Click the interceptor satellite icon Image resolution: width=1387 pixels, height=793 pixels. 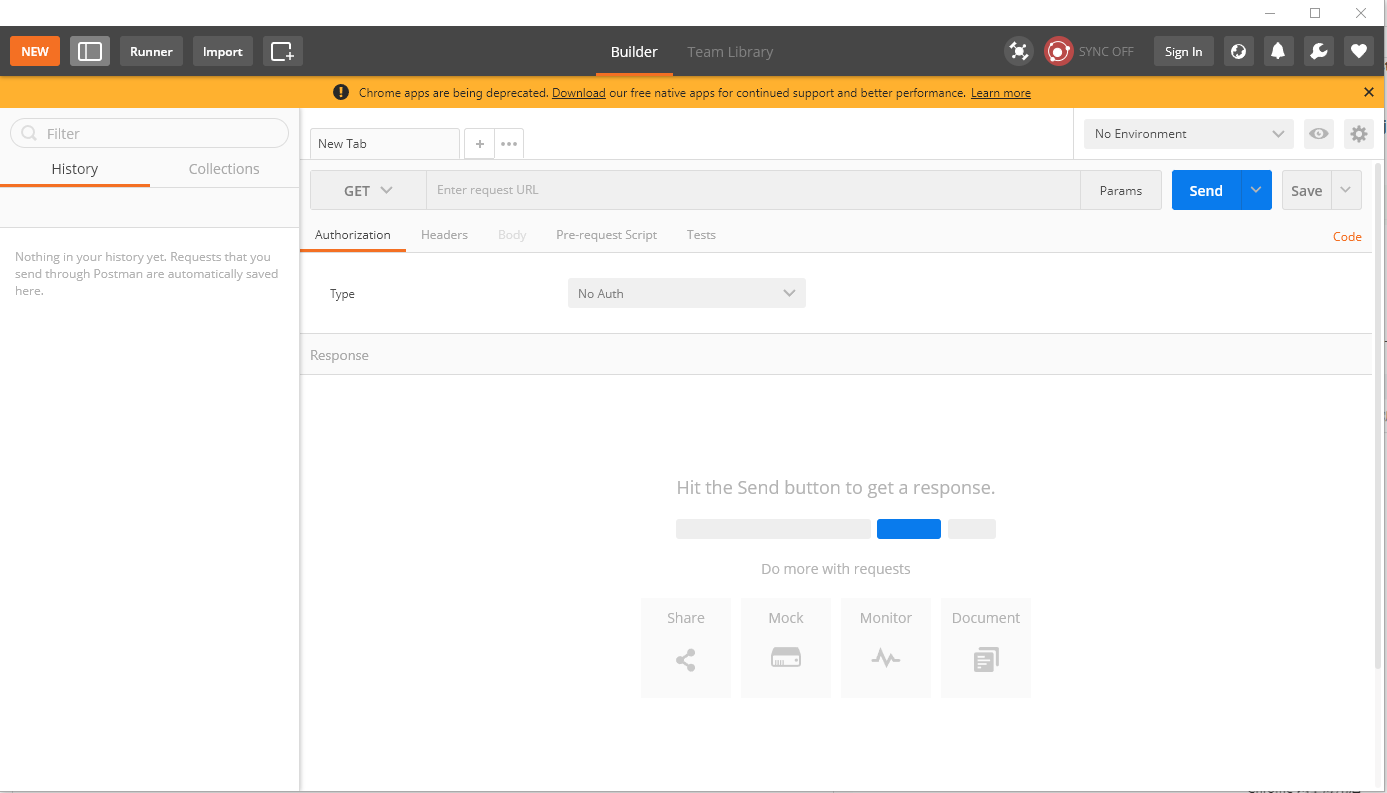[x=1018, y=51]
